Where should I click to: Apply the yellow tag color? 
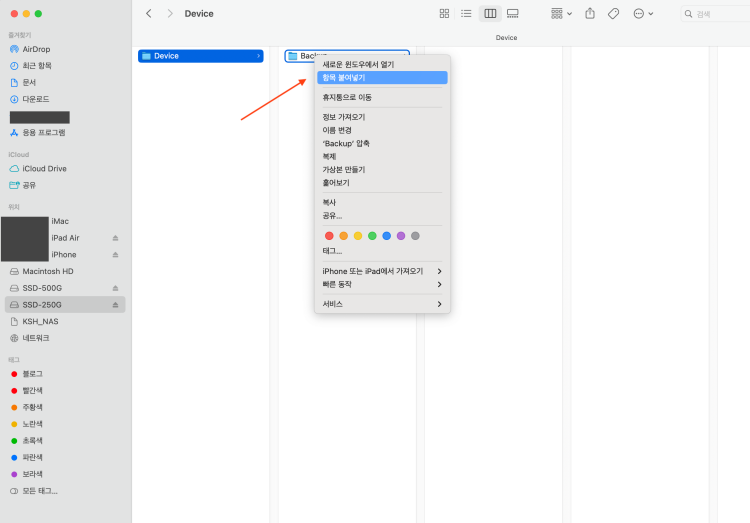358,236
